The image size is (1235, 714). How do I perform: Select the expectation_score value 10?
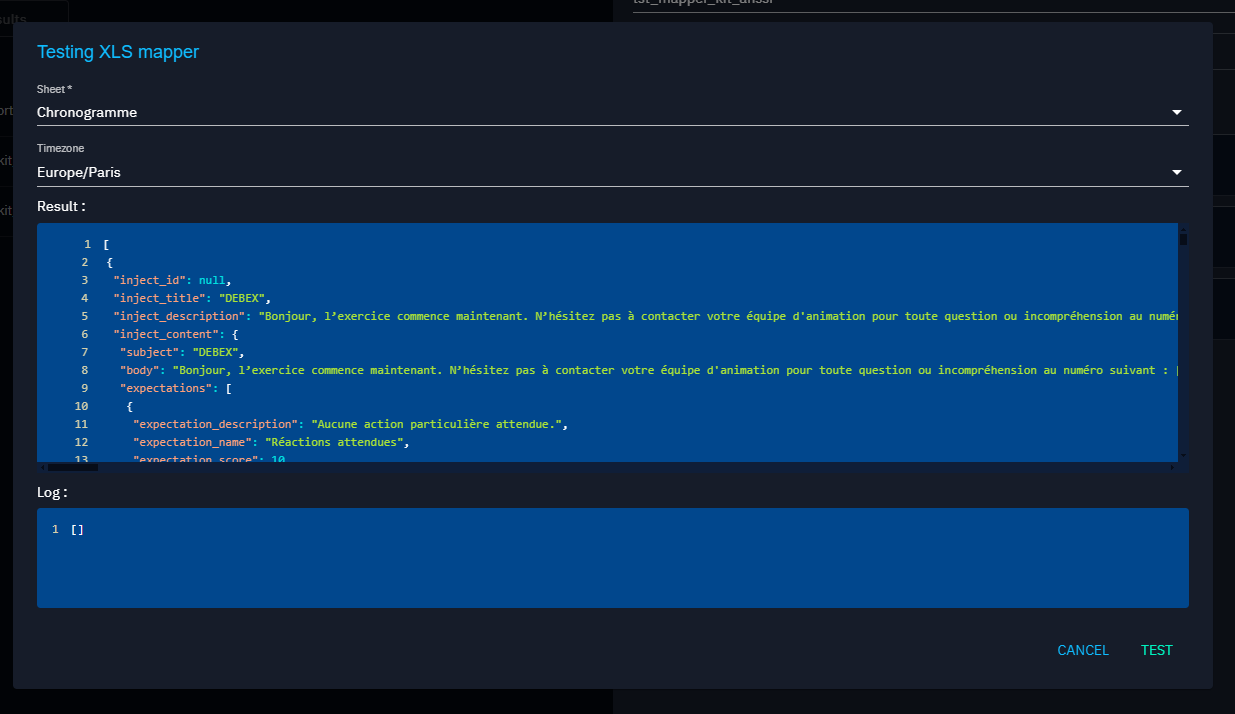pyautogui.click(x=280, y=459)
